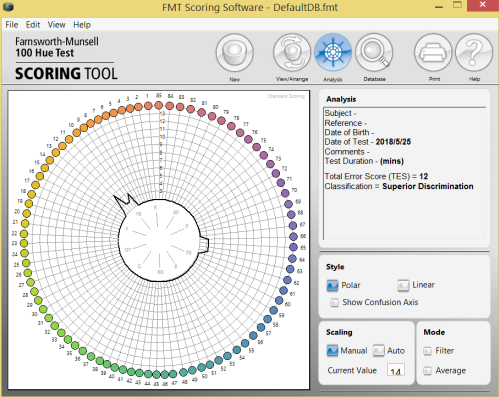Screen dimensions: 500x398
Task: Click color cap number 33
Action: point(61,333)
